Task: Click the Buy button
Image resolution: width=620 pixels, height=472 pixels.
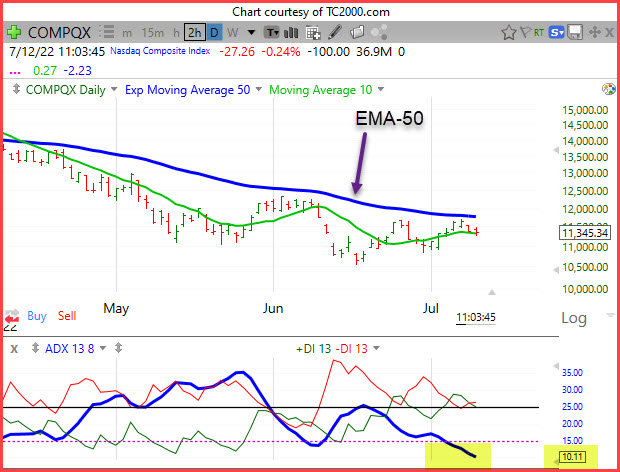Action: tap(37, 316)
